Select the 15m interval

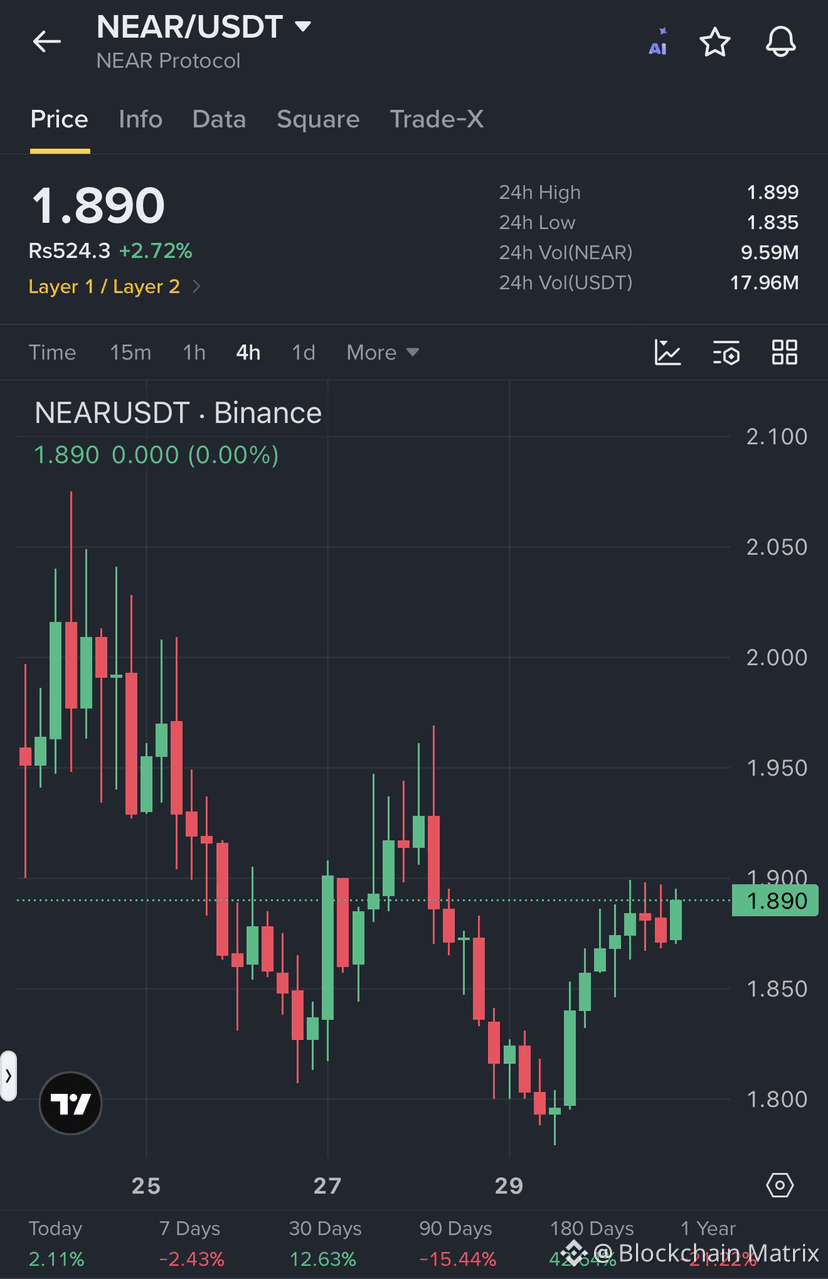tap(130, 352)
